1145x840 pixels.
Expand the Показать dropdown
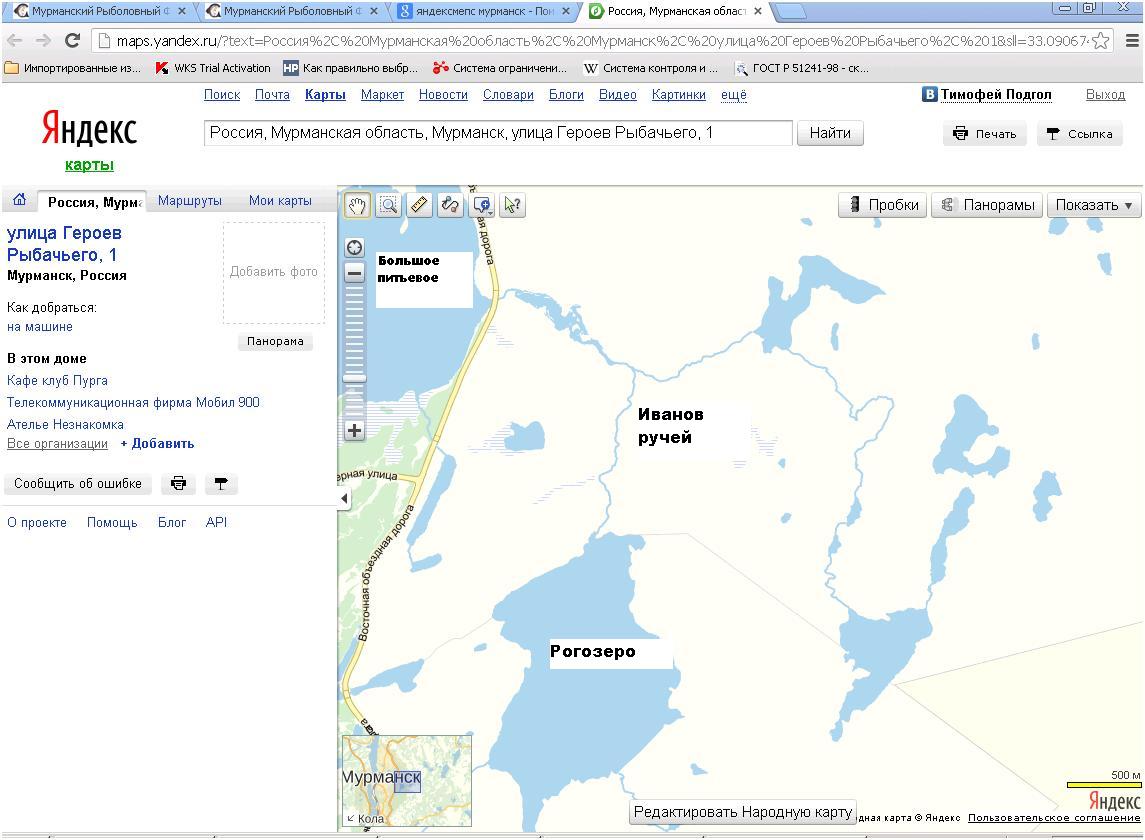pyautogui.click(x=1094, y=205)
